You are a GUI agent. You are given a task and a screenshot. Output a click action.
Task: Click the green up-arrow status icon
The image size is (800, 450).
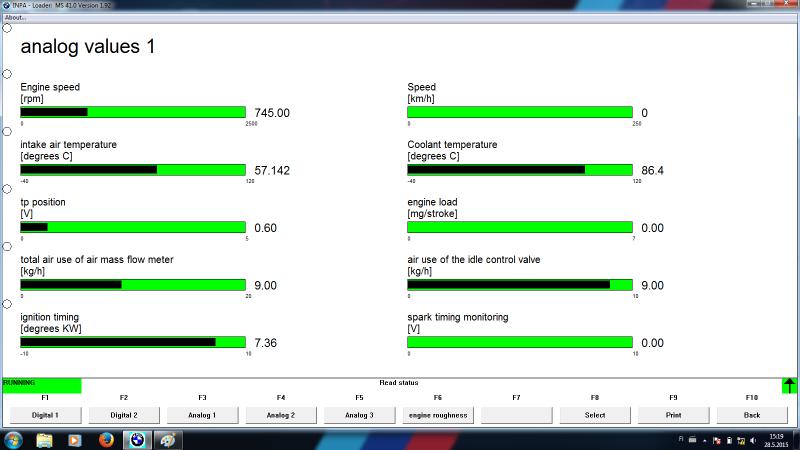click(790, 385)
